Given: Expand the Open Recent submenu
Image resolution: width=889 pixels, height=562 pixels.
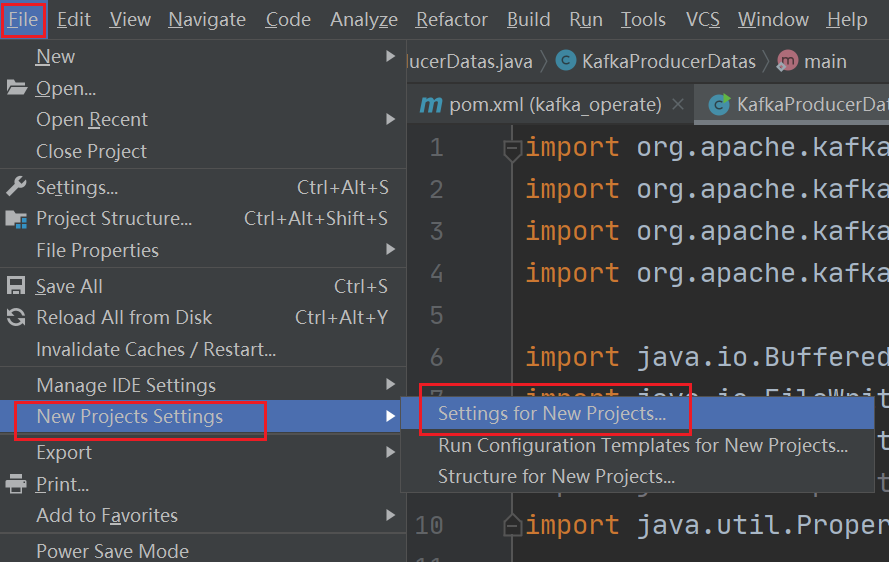Looking at the screenshot, I should pos(391,119).
